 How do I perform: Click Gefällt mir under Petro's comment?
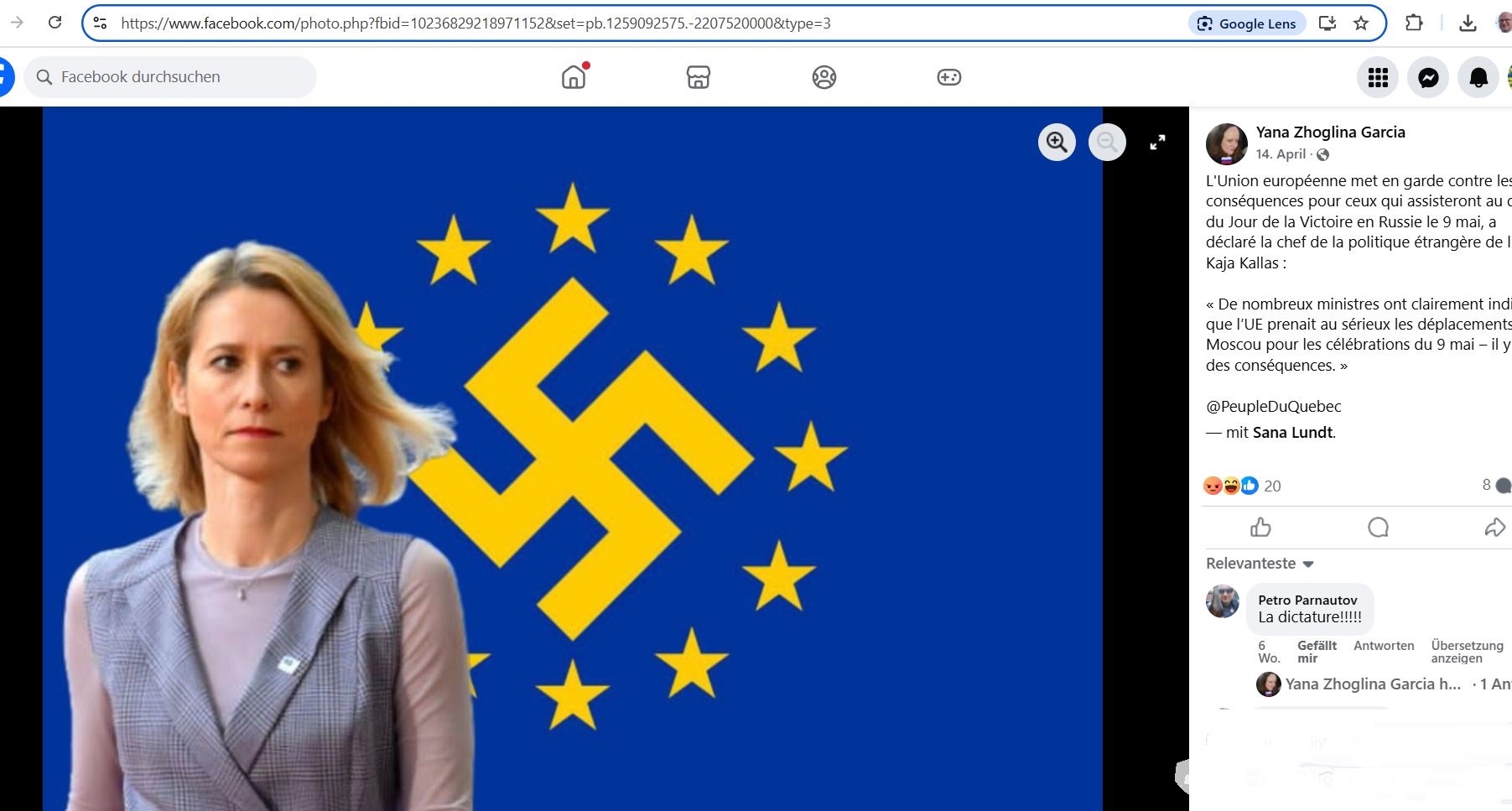pos(1317,652)
